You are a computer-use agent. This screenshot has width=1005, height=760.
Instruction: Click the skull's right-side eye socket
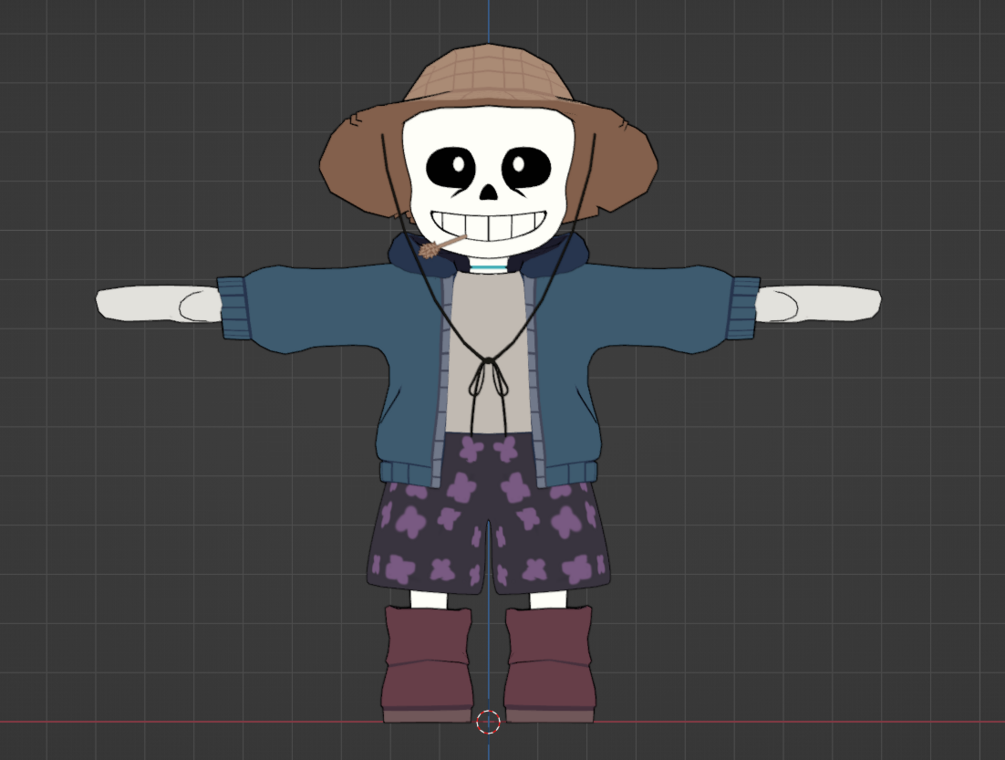pos(526,167)
